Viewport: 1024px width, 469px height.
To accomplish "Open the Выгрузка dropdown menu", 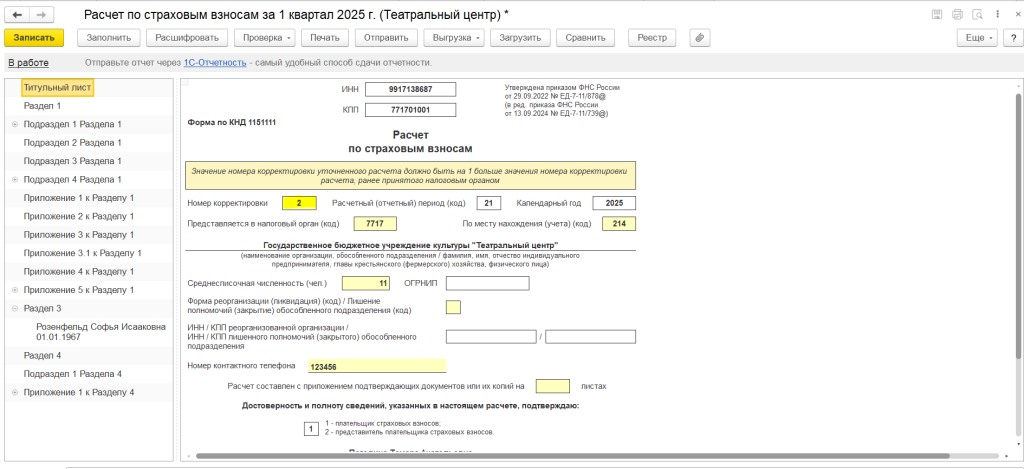I will point(453,38).
